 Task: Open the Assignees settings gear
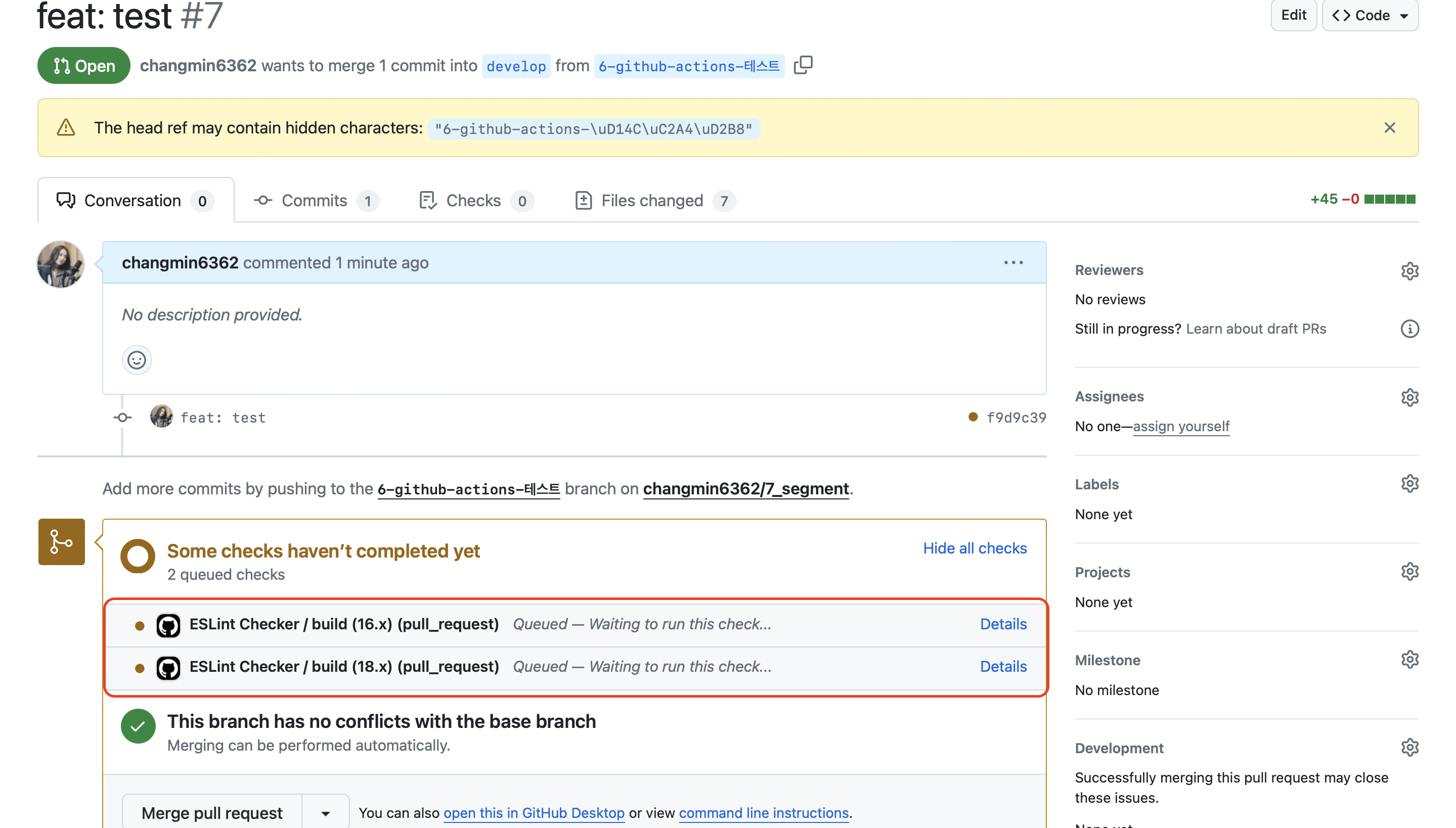tap(1409, 397)
